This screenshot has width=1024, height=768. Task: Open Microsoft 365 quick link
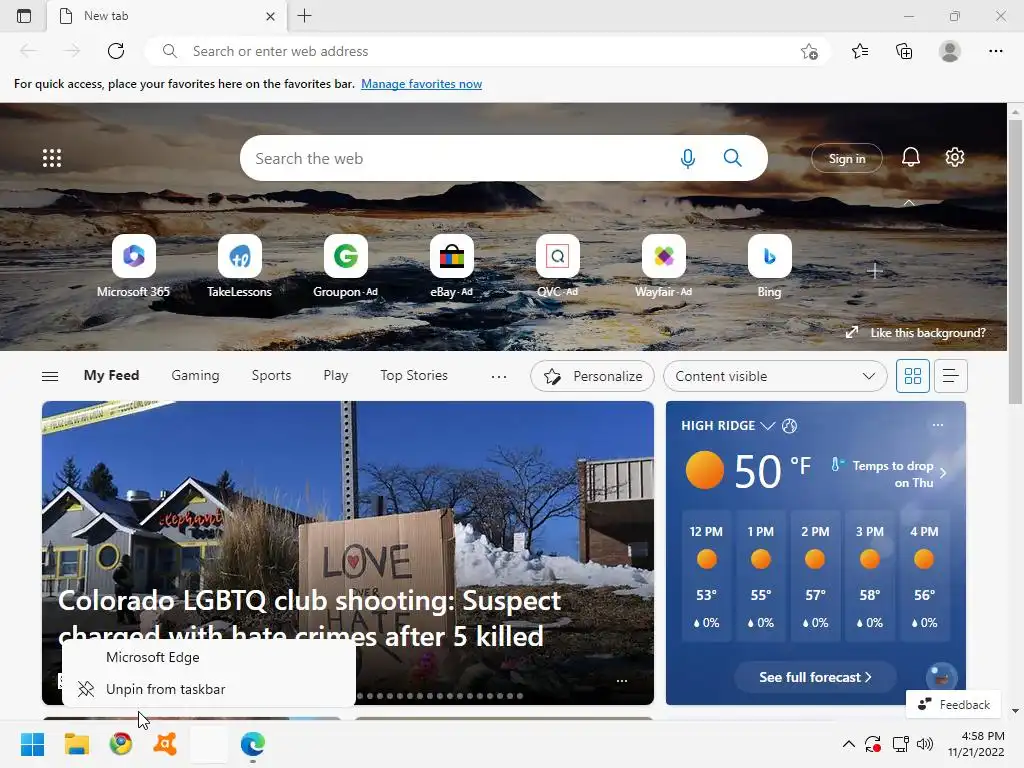133,266
